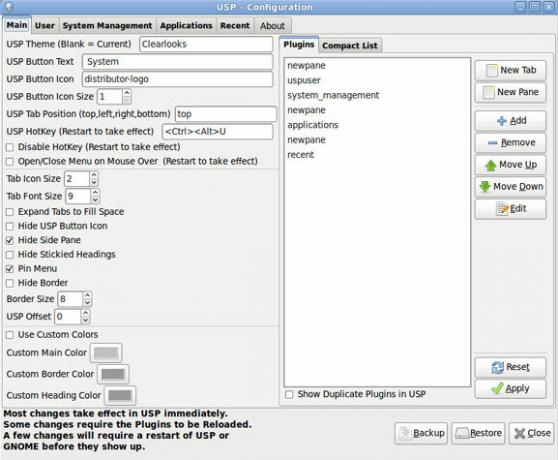Viewport: 558px width, 460px height.
Task: Click the green Apply checkmark icon
Action: point(497,388)
